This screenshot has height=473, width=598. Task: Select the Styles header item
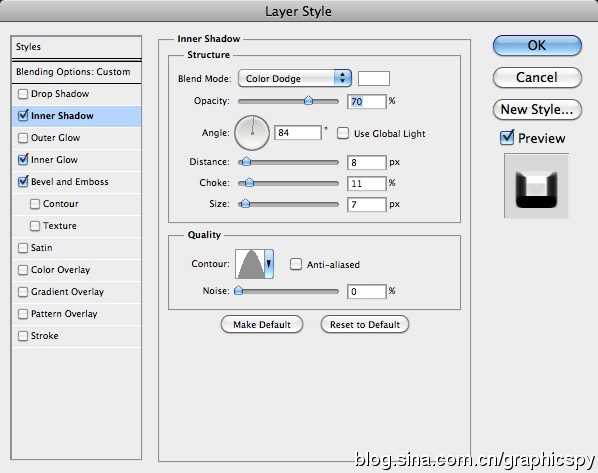pos(77,47)
